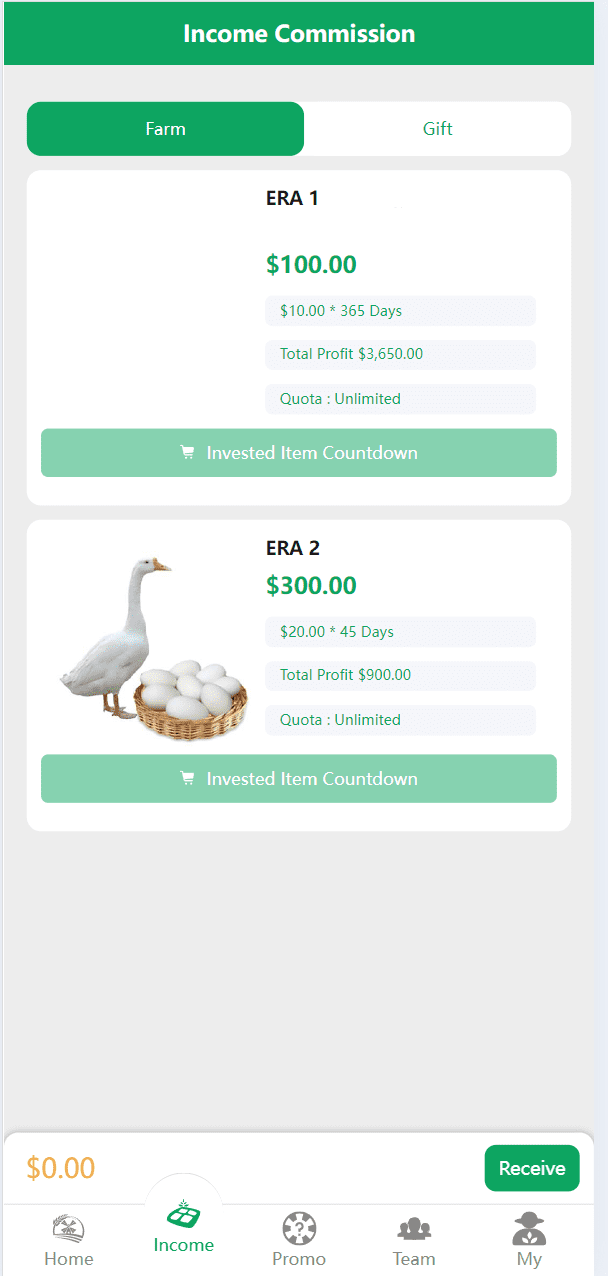Open the Promo question mark icon
This screenshot has width=608, height=1276.
[299, 1229]
